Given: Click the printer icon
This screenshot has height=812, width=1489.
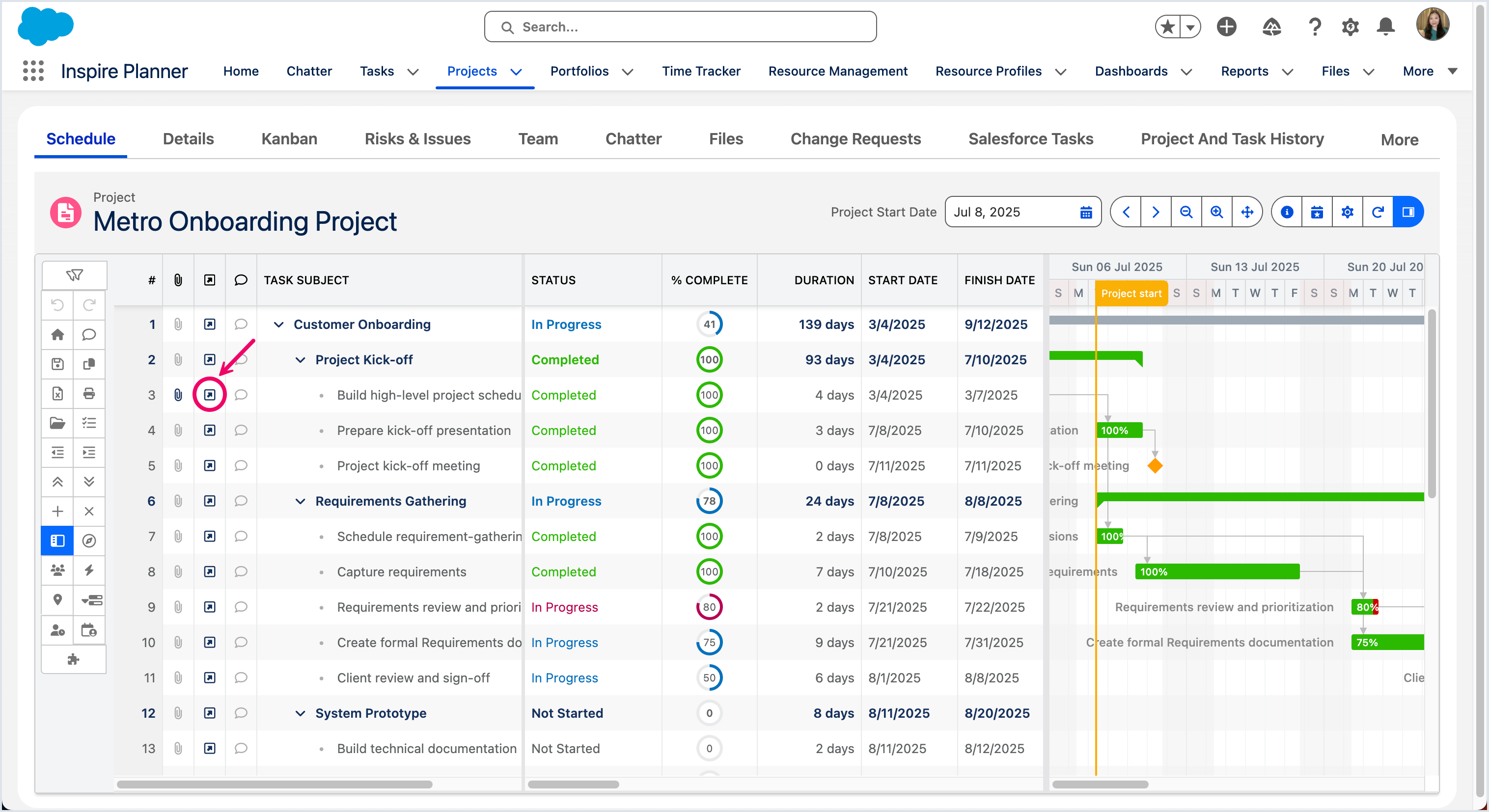Looking at the screenshot, I should 89,393.
